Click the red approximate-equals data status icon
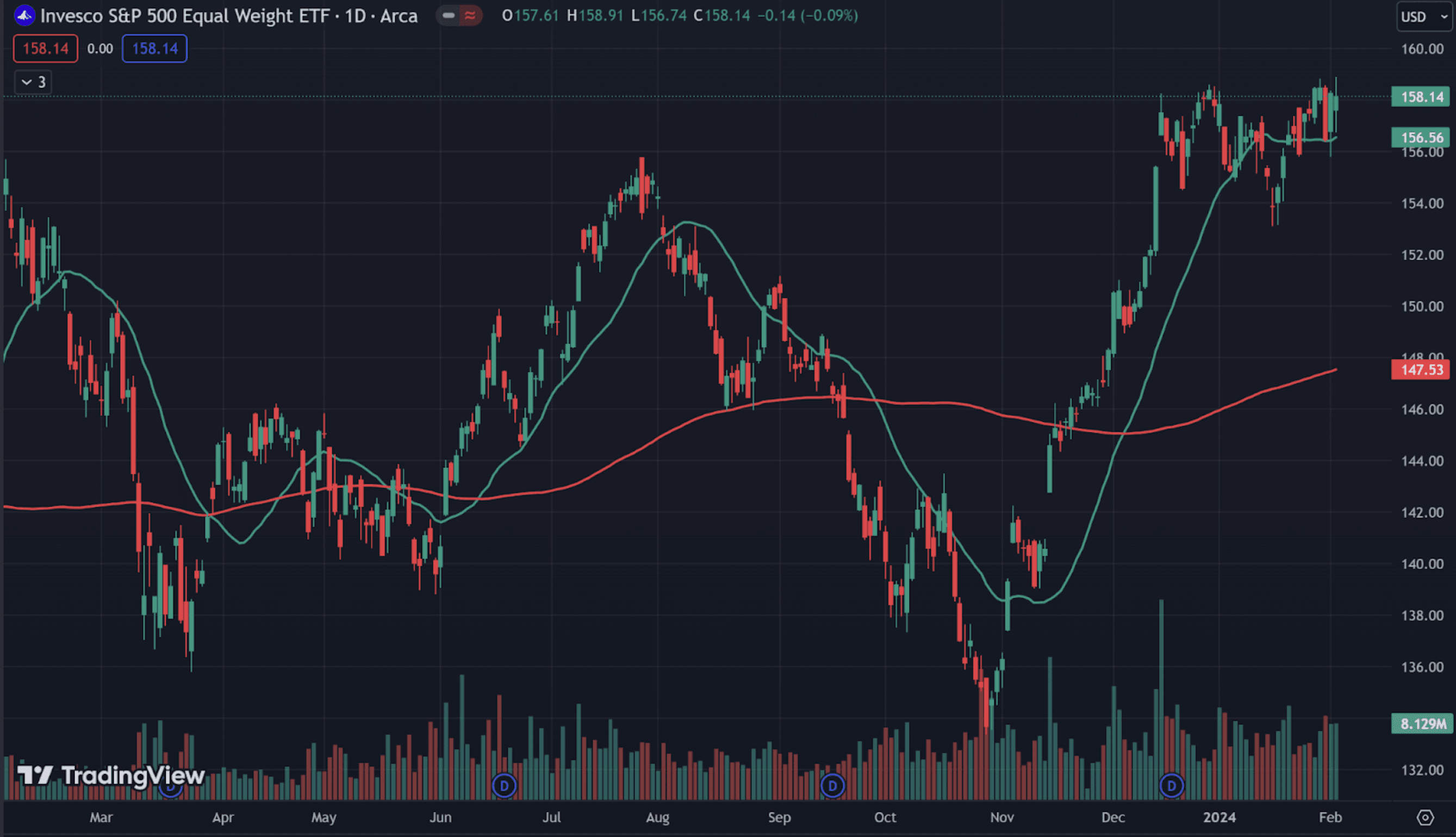 [470, 16]
